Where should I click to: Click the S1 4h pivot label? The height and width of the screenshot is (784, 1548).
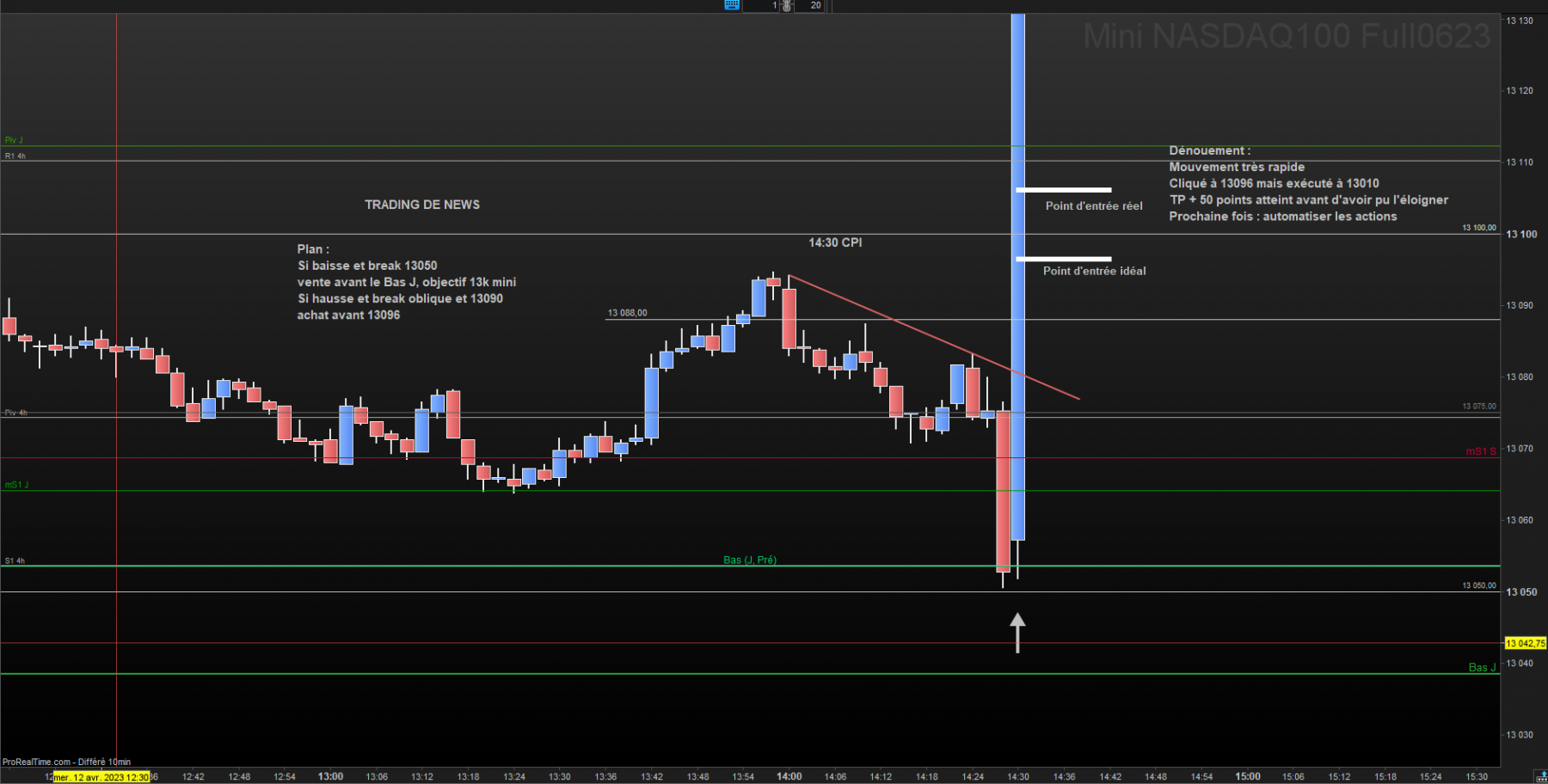pos(15,560)
